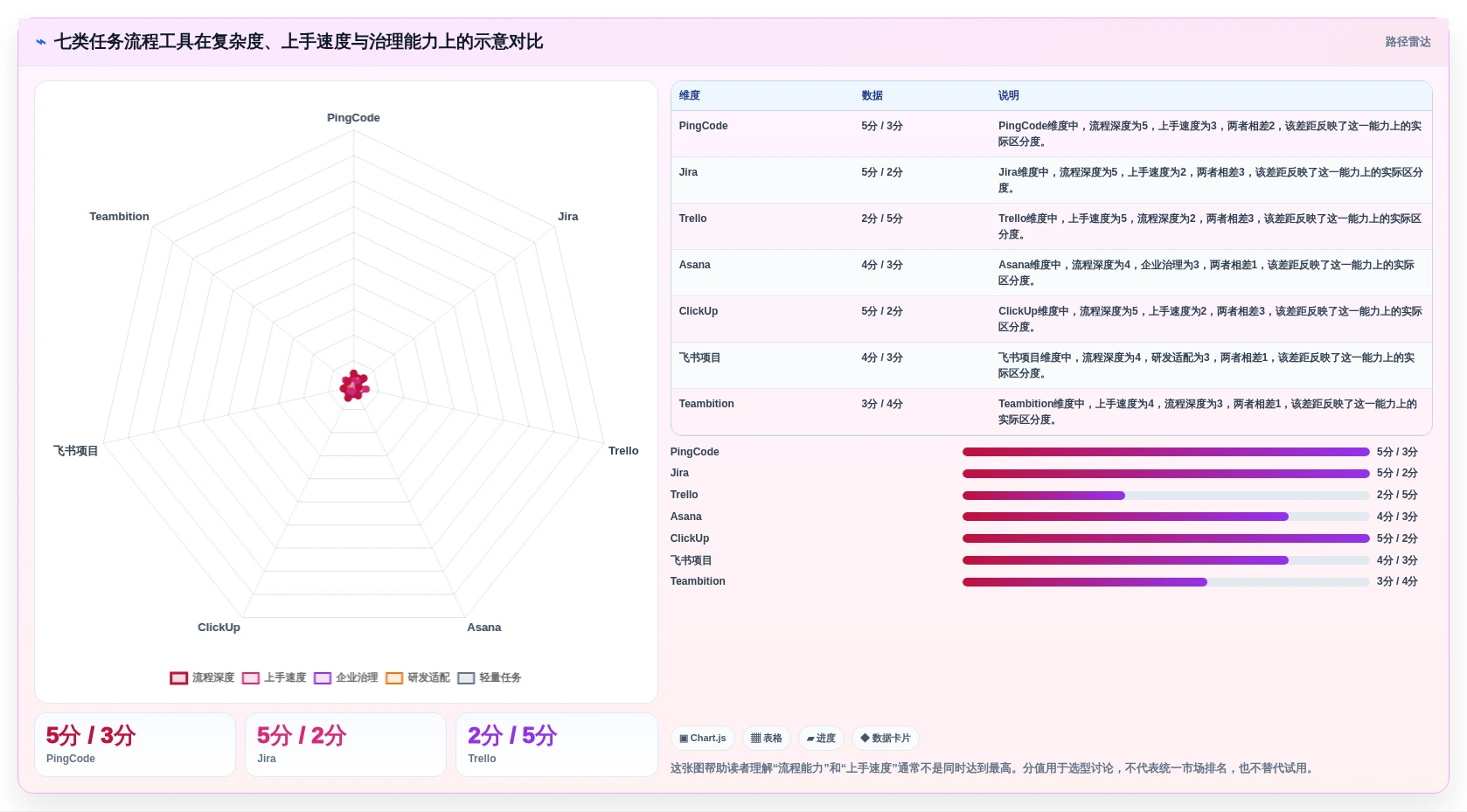This screenshot has height=812, width=1467.
Task: Click the chart title about 七类任务流程工具
Action: 298,42
